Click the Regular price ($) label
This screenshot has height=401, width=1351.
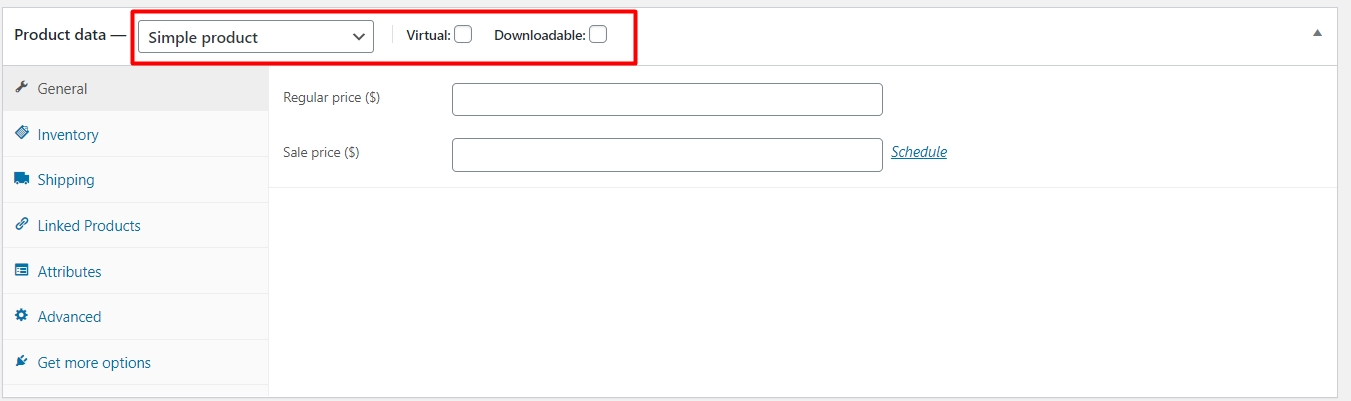coord(331,98)
